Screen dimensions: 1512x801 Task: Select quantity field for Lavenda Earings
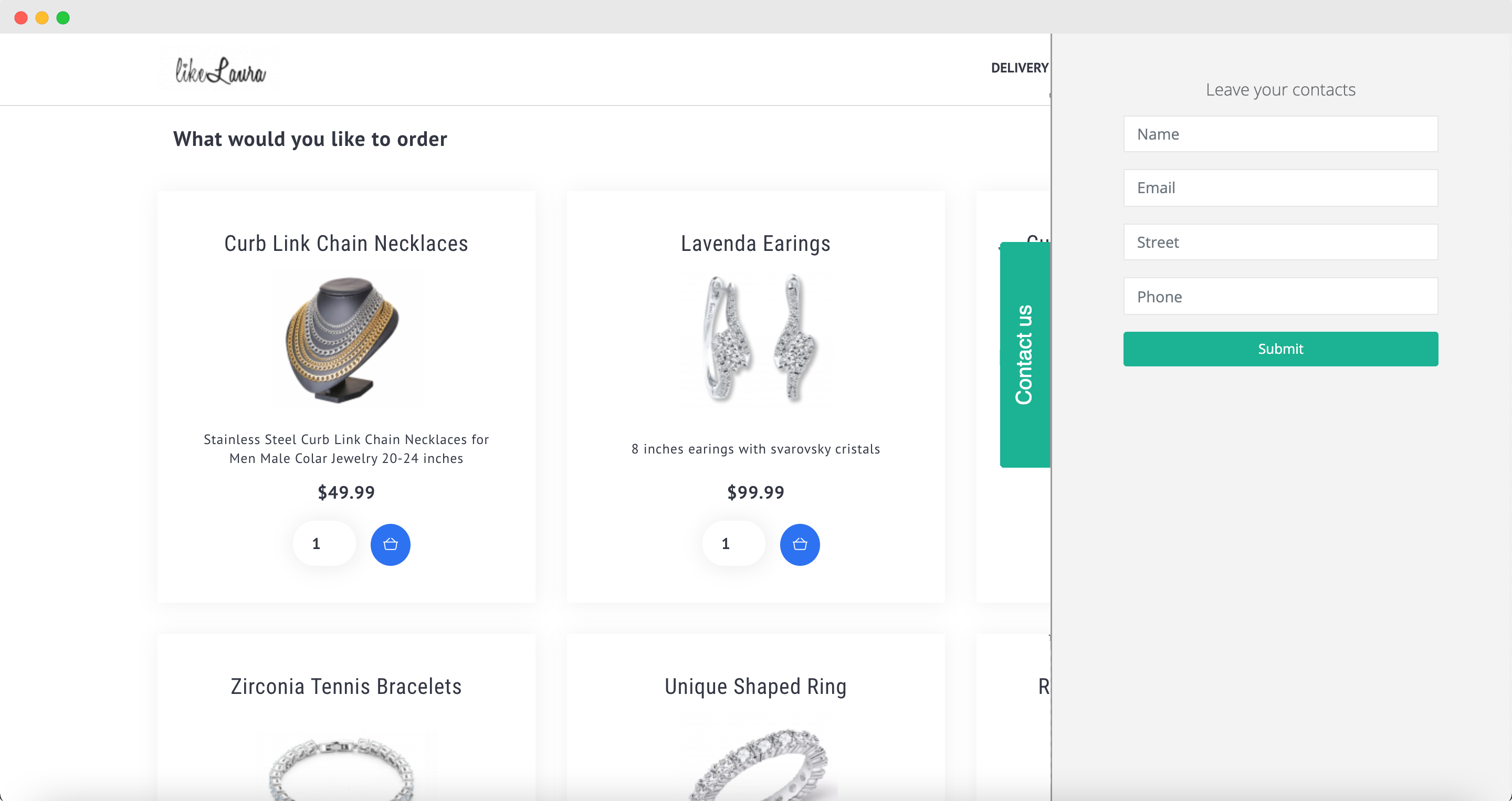(x=728, y=544)
